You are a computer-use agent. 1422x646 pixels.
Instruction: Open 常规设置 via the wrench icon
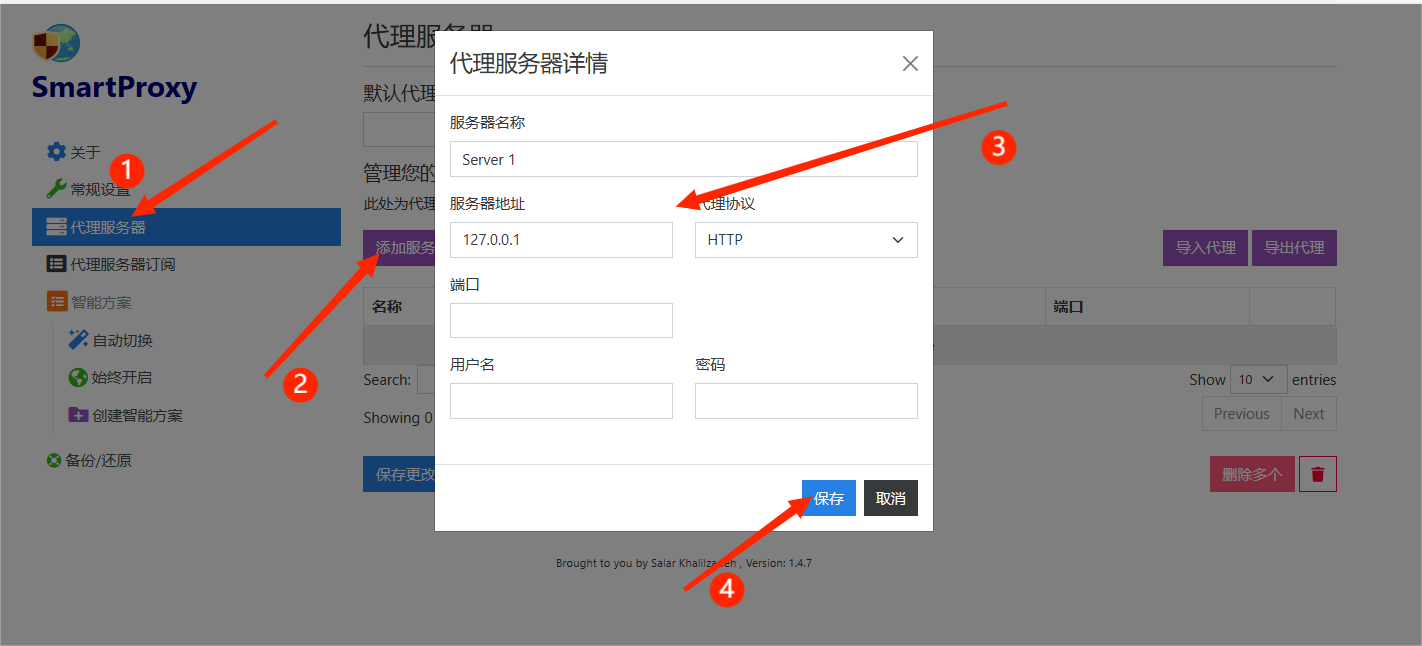pyautogui.click(x=57, y=190)
